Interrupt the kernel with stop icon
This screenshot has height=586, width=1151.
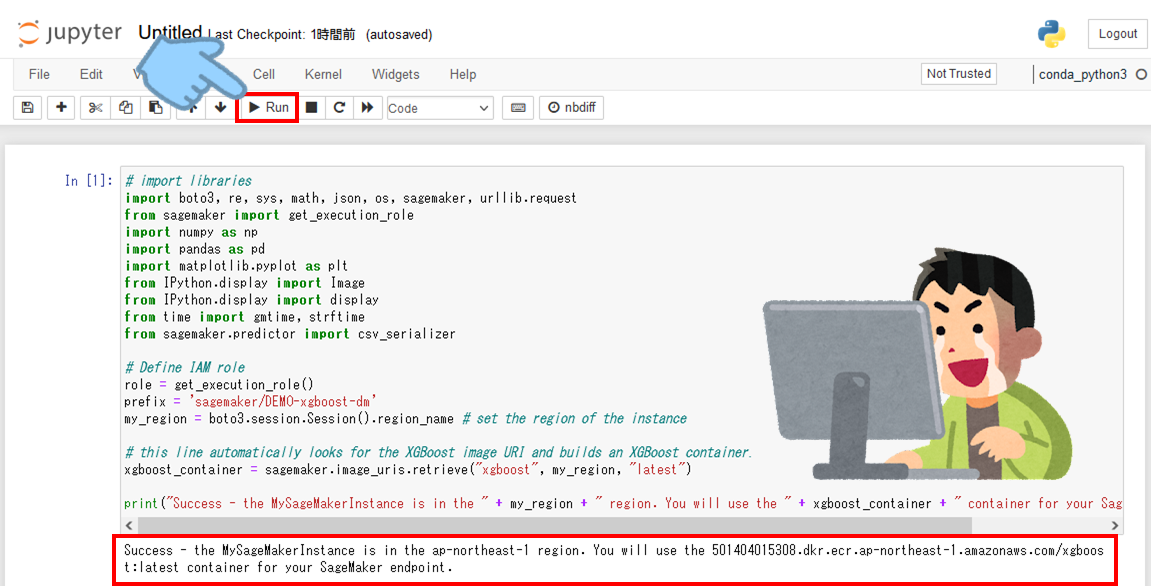coord(311,108)
